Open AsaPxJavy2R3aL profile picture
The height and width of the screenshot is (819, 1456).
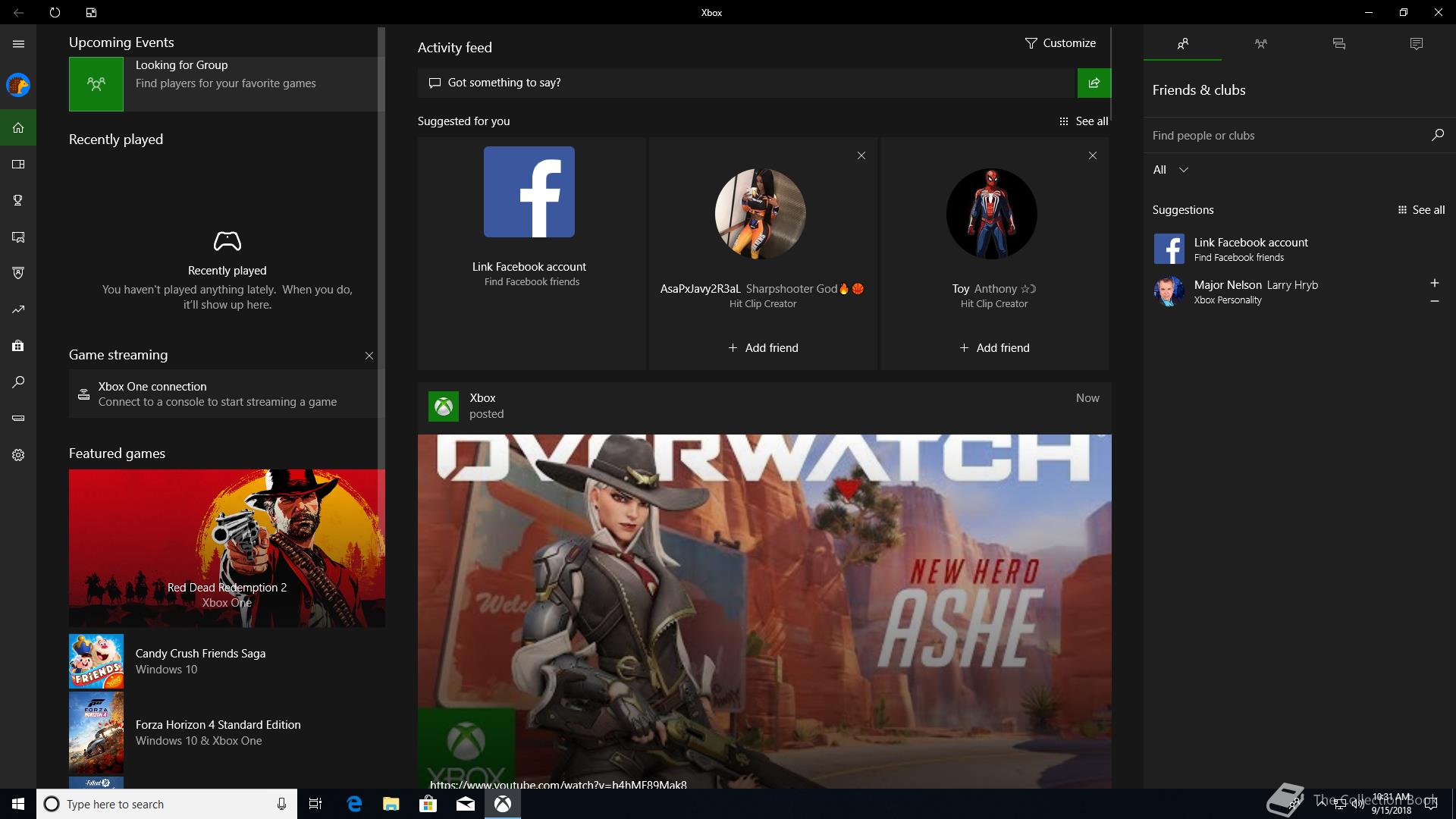pyautogui.click(x=761, y=214)
